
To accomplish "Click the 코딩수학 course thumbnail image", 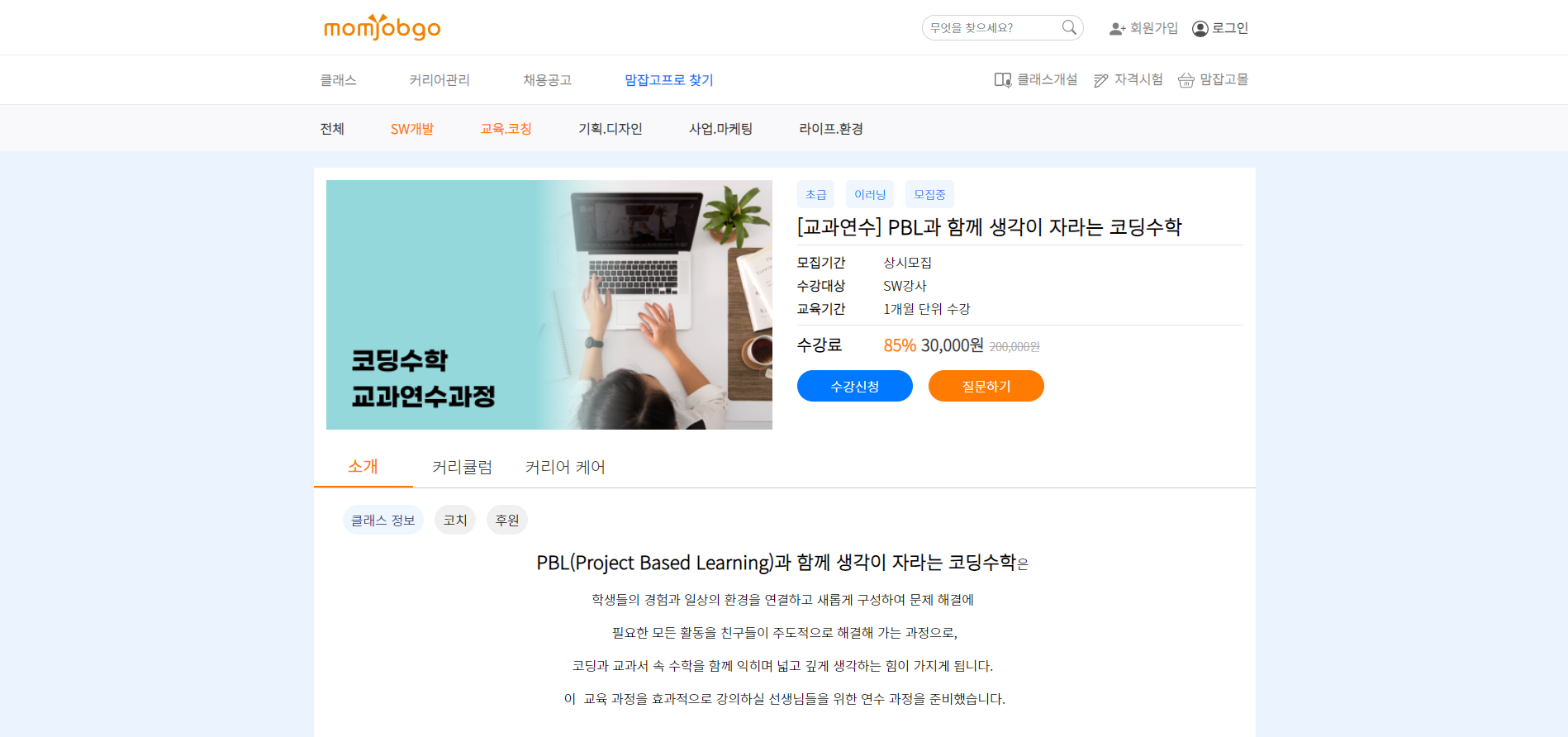I will 549,305.
